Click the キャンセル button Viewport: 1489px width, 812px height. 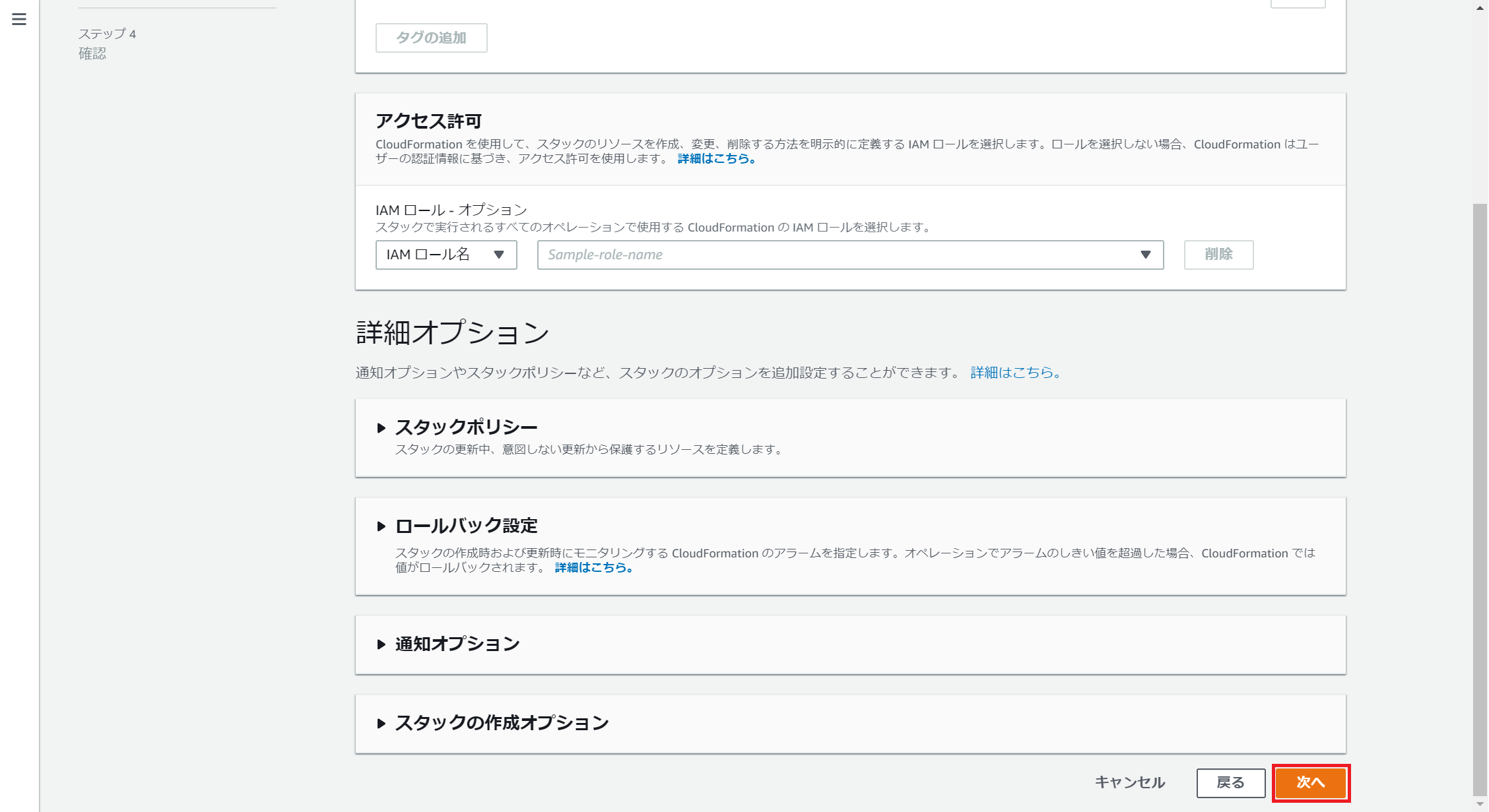point(1130,783)
